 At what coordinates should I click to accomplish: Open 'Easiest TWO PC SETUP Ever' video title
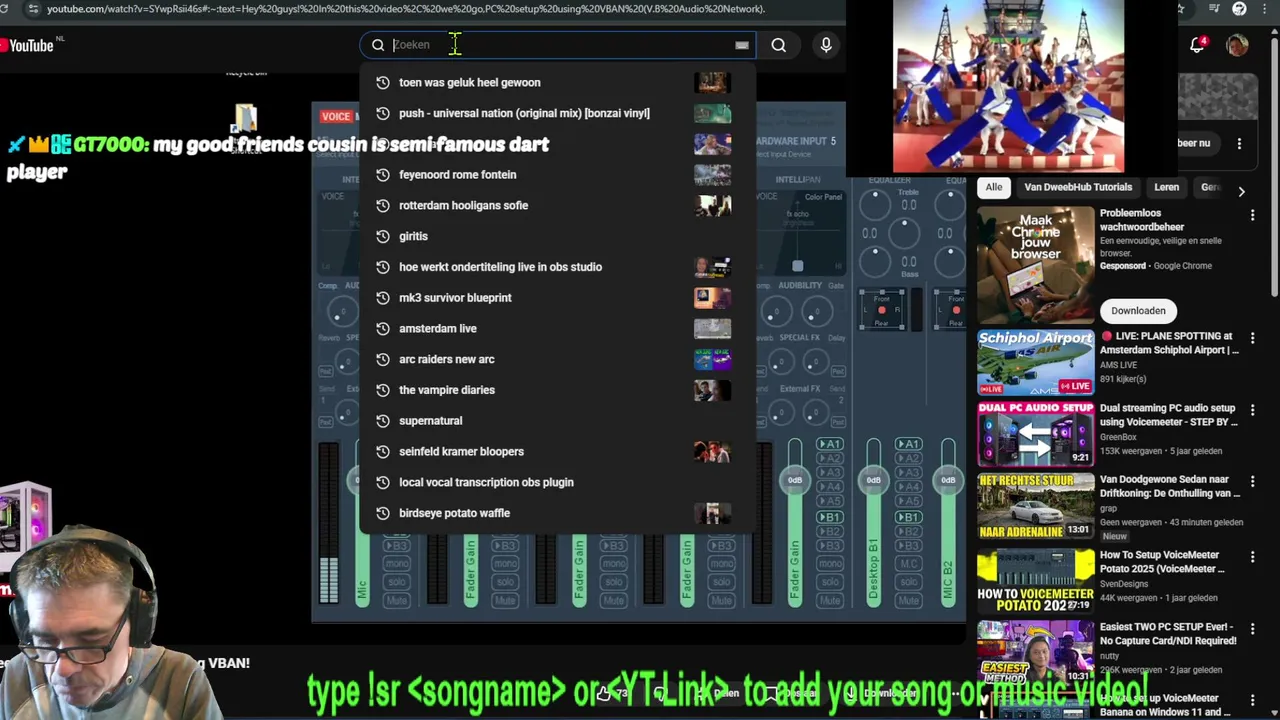pos(1168,634)
